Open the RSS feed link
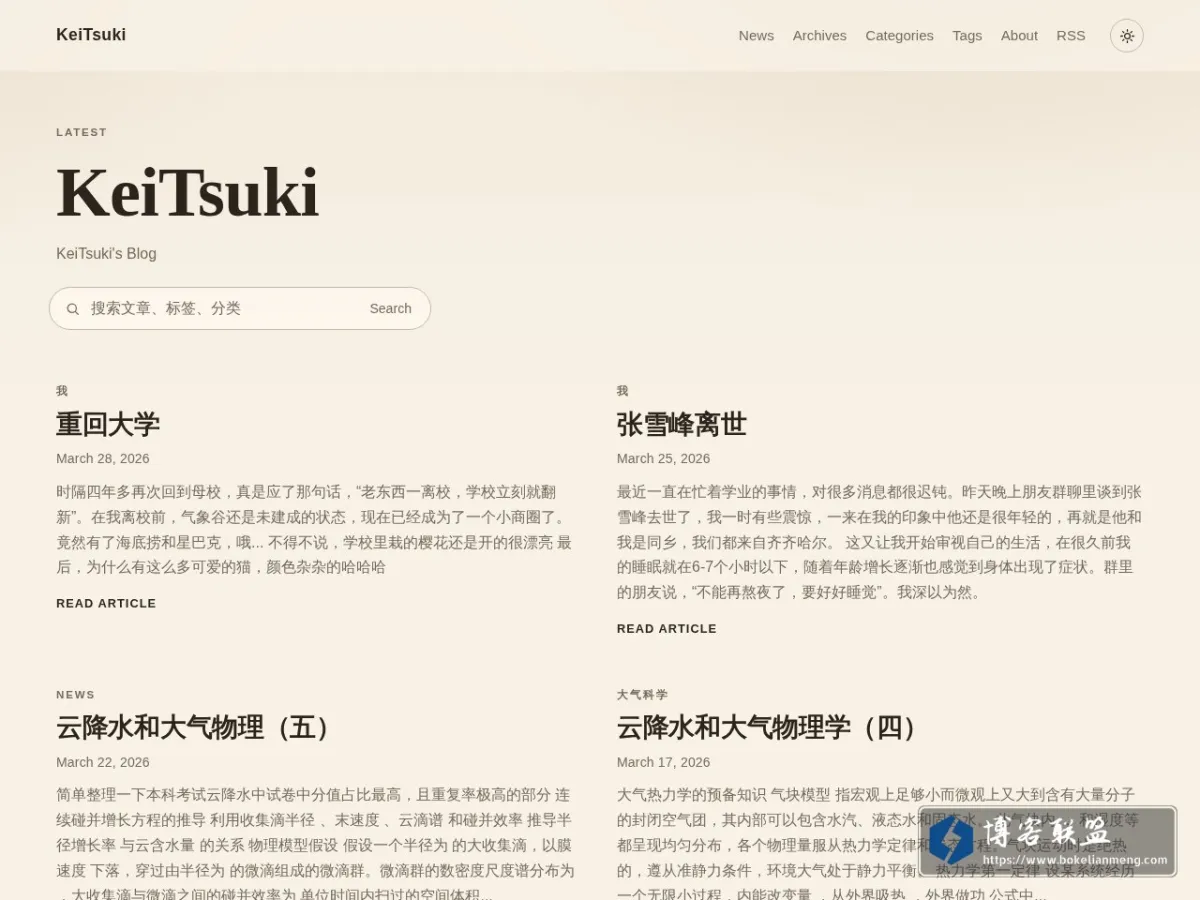Viewport: 1200px width, 900px height. click(x=1071, y=36)
